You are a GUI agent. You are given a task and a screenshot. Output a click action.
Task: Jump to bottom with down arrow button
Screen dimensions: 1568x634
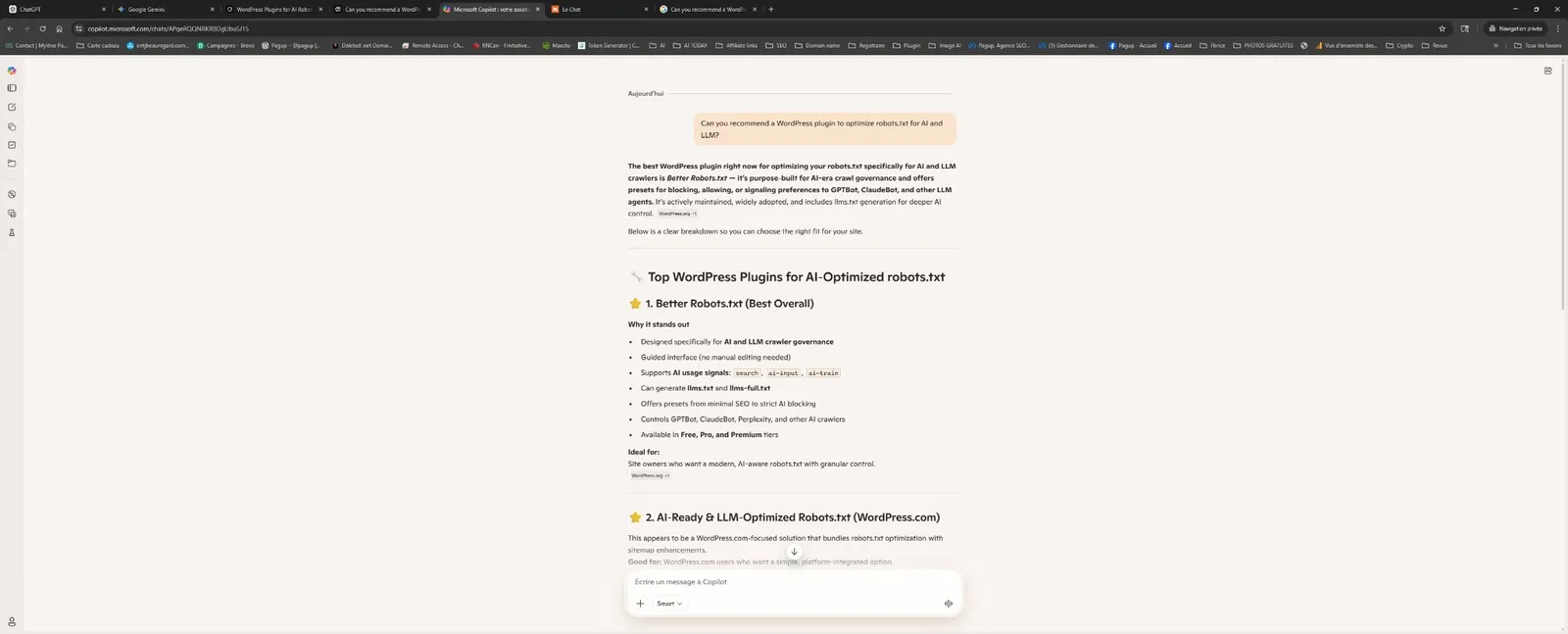tap(794, 552)
